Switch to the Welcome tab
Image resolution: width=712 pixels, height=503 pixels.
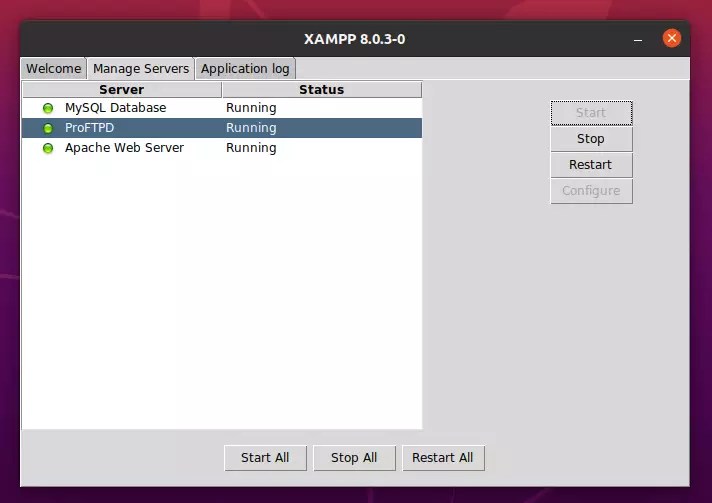53,69
